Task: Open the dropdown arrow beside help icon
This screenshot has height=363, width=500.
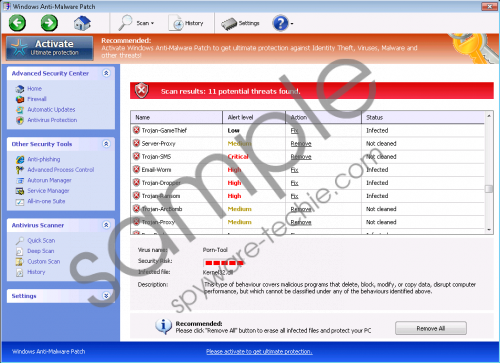Action: tap(292, 24)
